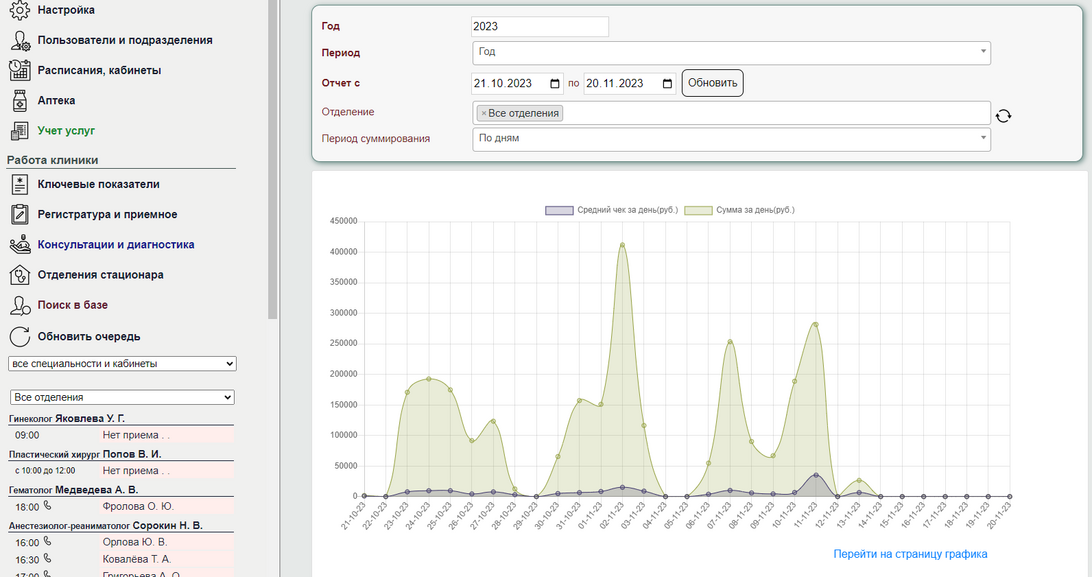1092x577 pixels.
Task: Open calendar picker for start date 21.10.2023
Action: [555, 84]
